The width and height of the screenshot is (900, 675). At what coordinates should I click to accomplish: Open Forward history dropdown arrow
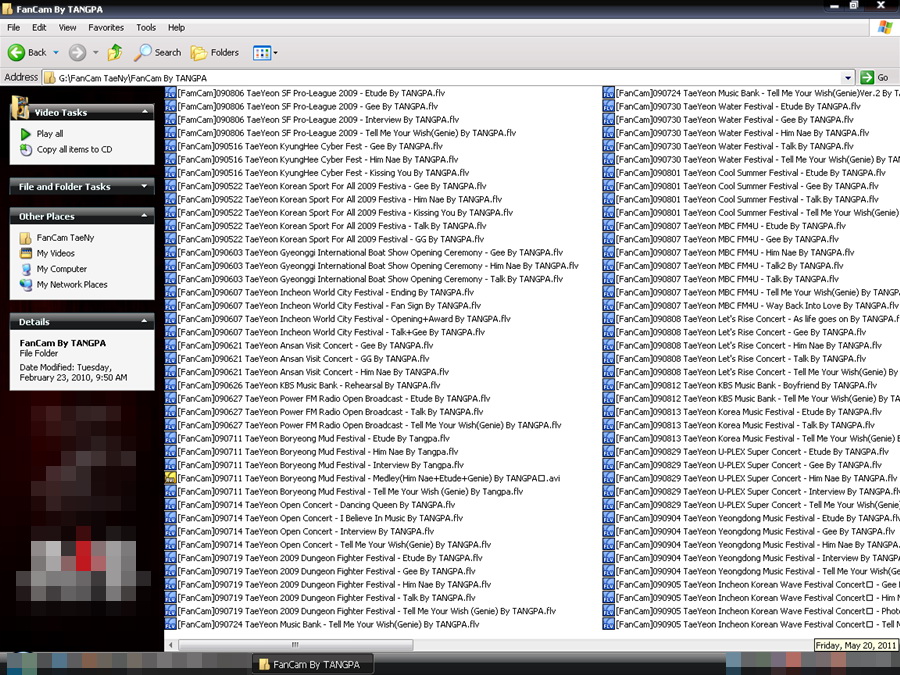(x=95, y=52)
